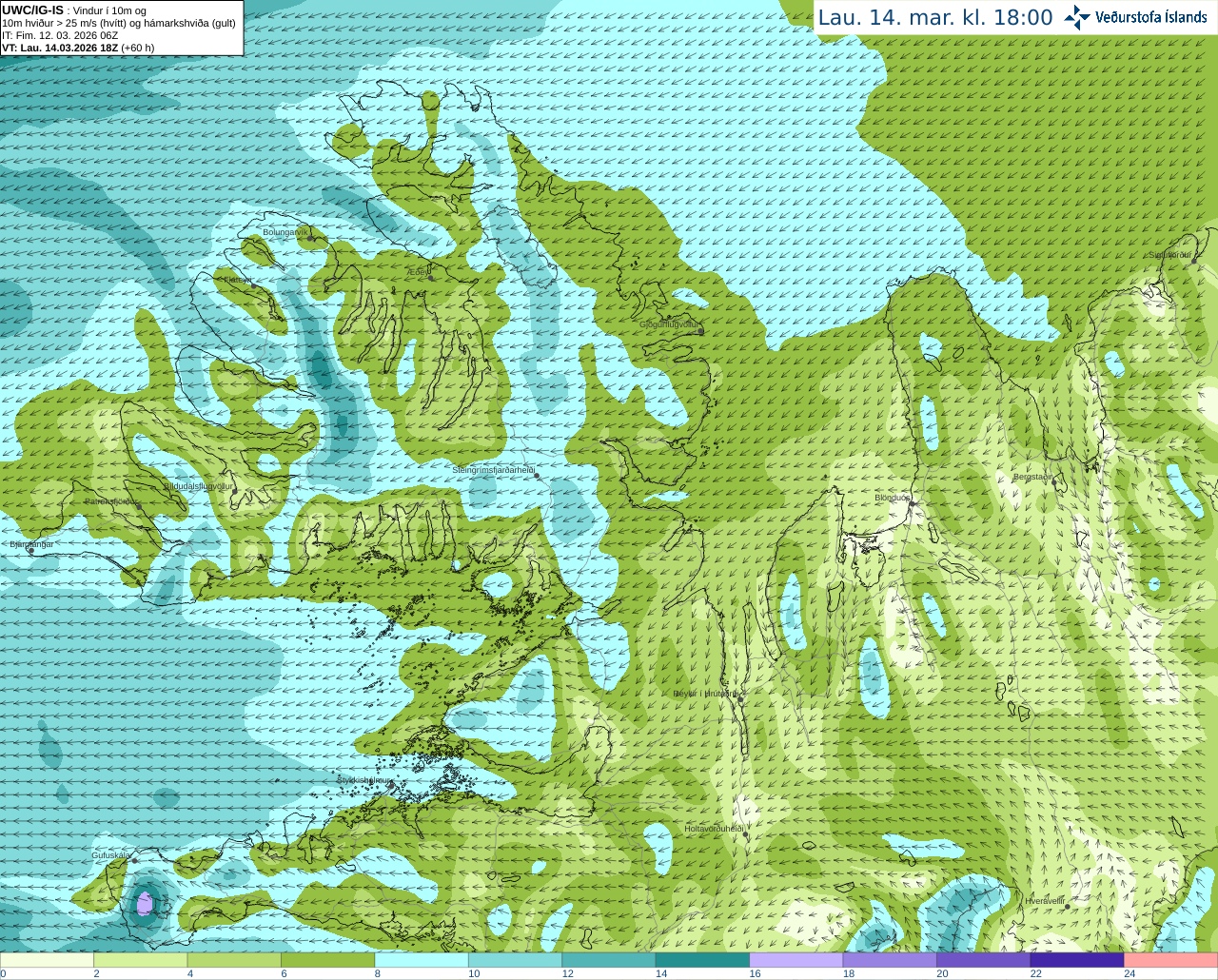Click the Siglufjörður station label
Viewport: 1218px width, 980px height.
pyautogui.click(x=1170, y=255)
